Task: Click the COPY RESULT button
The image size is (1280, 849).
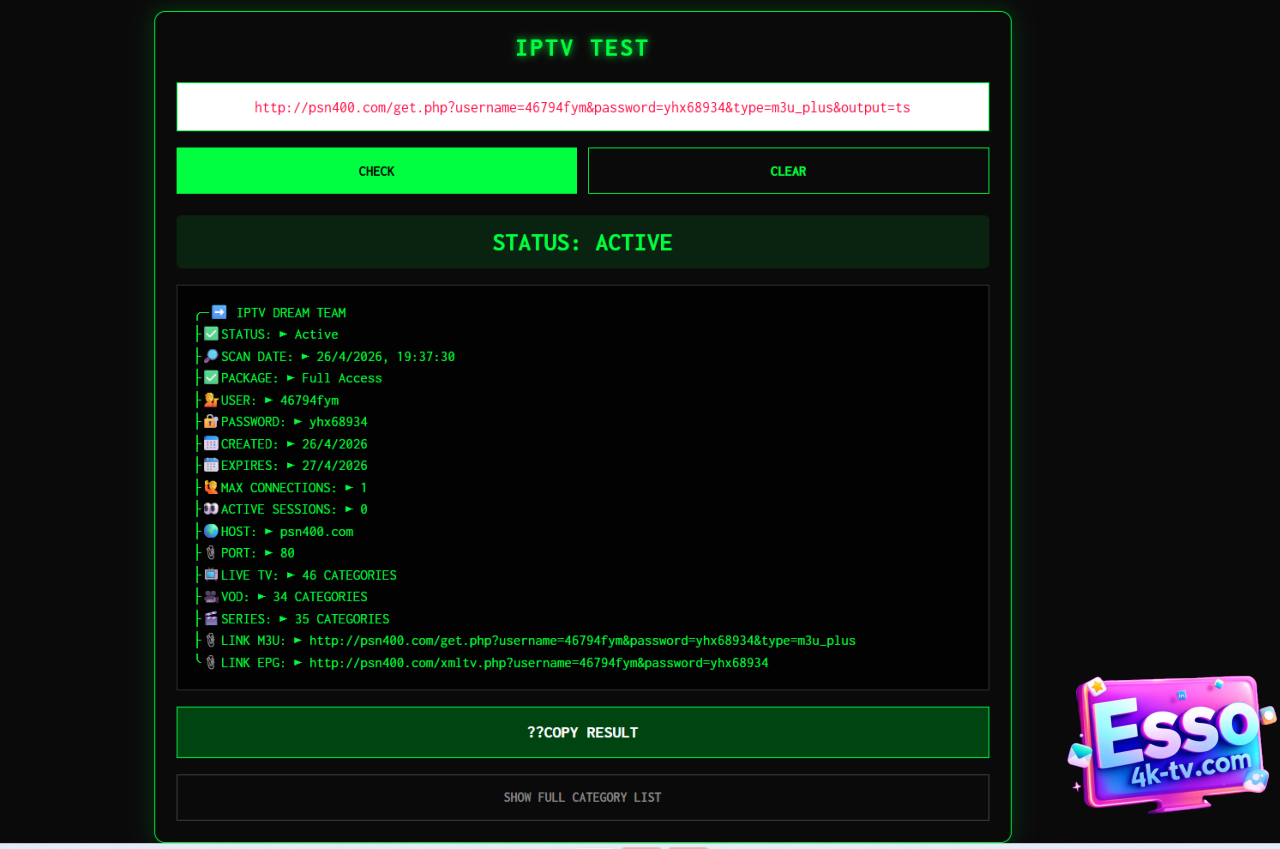Action: (582, 732)
